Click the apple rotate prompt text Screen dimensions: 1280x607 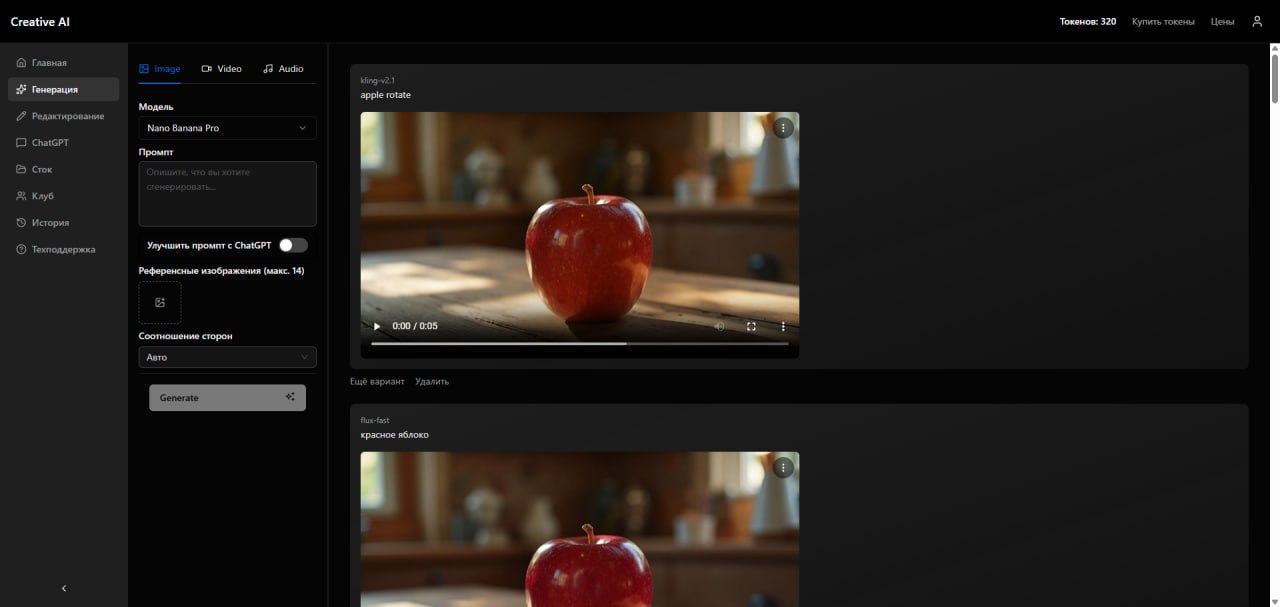(386, 95)
